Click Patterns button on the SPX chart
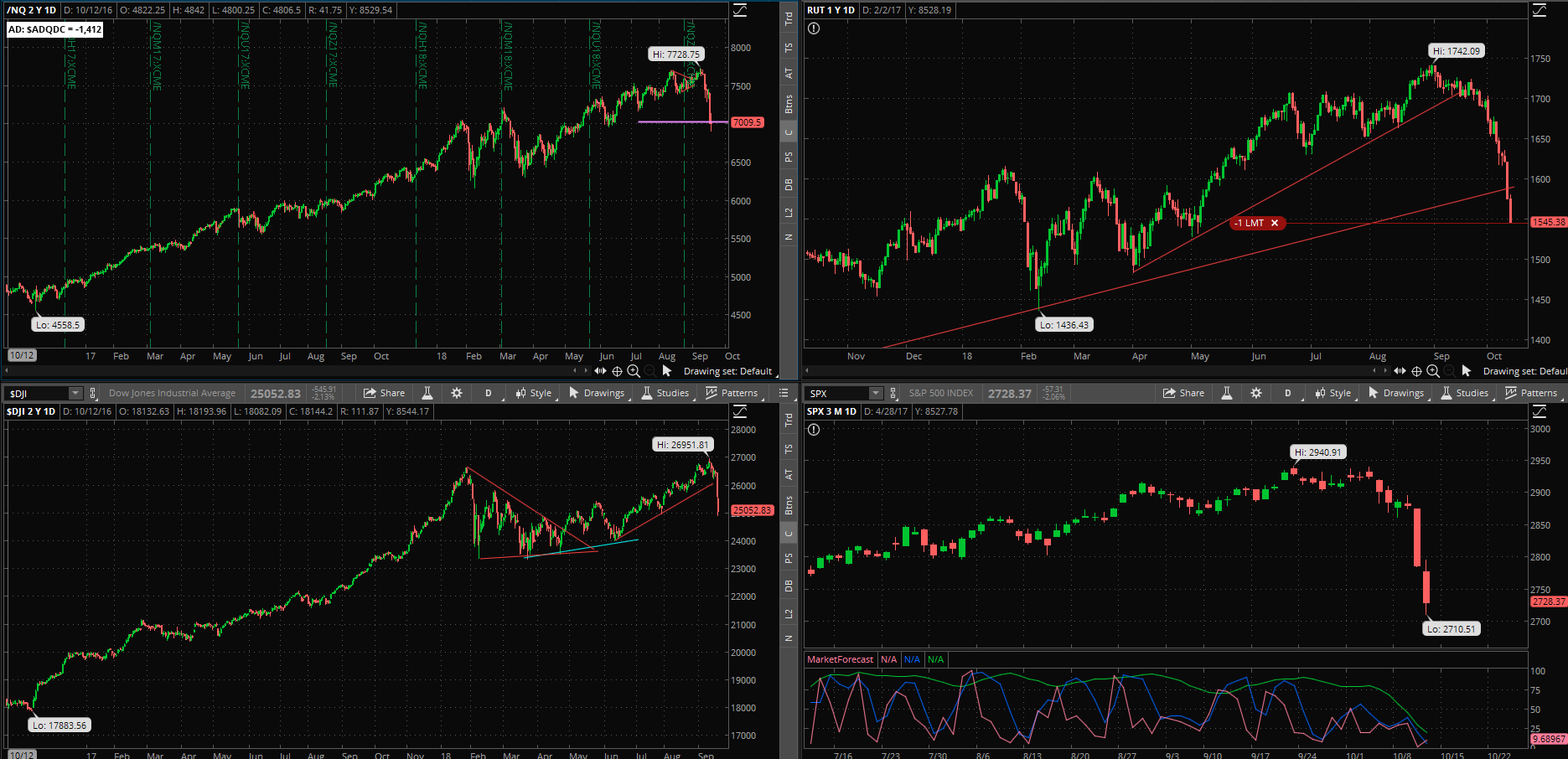The height and width of the screenshot is (759, 1568). coord(1532,393)
